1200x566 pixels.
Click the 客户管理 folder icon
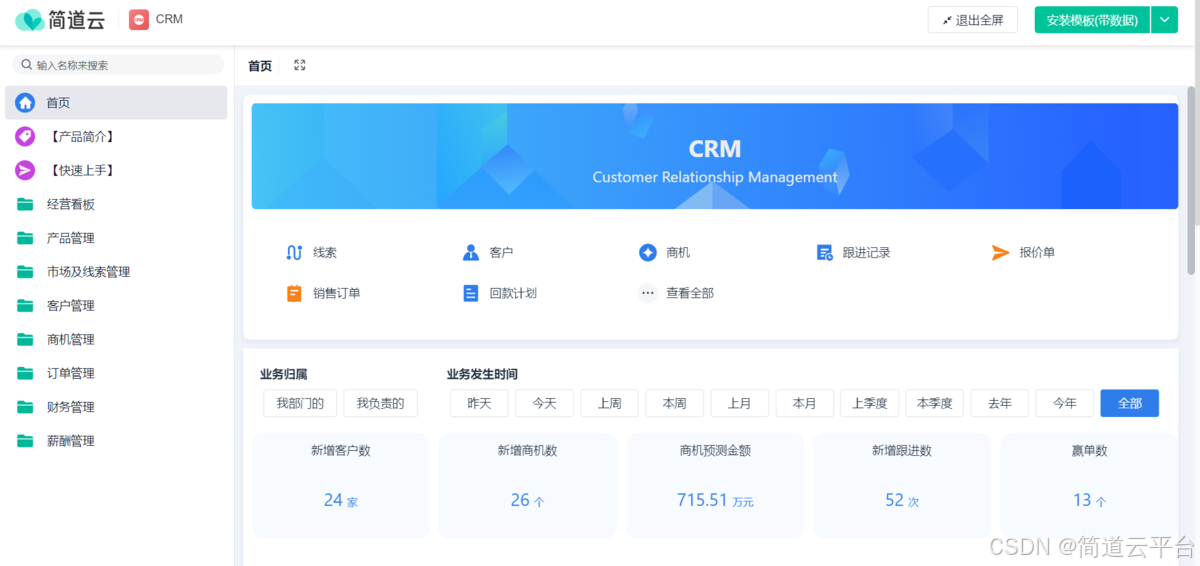tap(25, 306)
